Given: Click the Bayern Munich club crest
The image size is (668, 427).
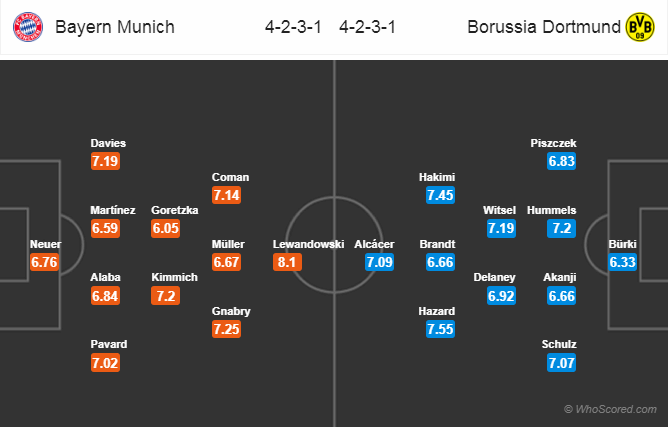Looking at the screenshot, I should pos(28,27).
